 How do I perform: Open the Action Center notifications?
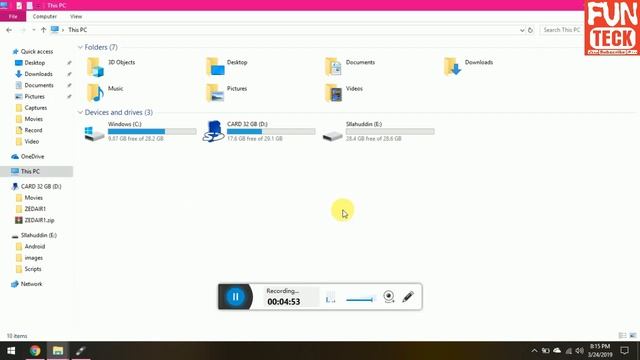click(x=624, y=351)
